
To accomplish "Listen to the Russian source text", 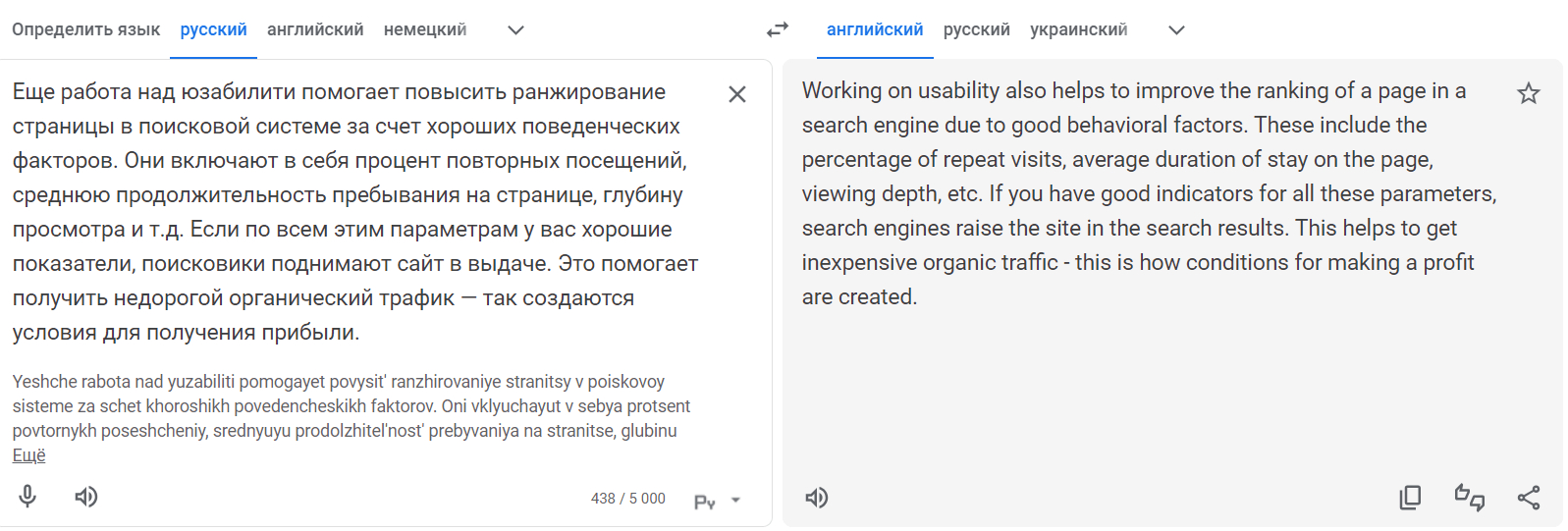I will (86, 497).
